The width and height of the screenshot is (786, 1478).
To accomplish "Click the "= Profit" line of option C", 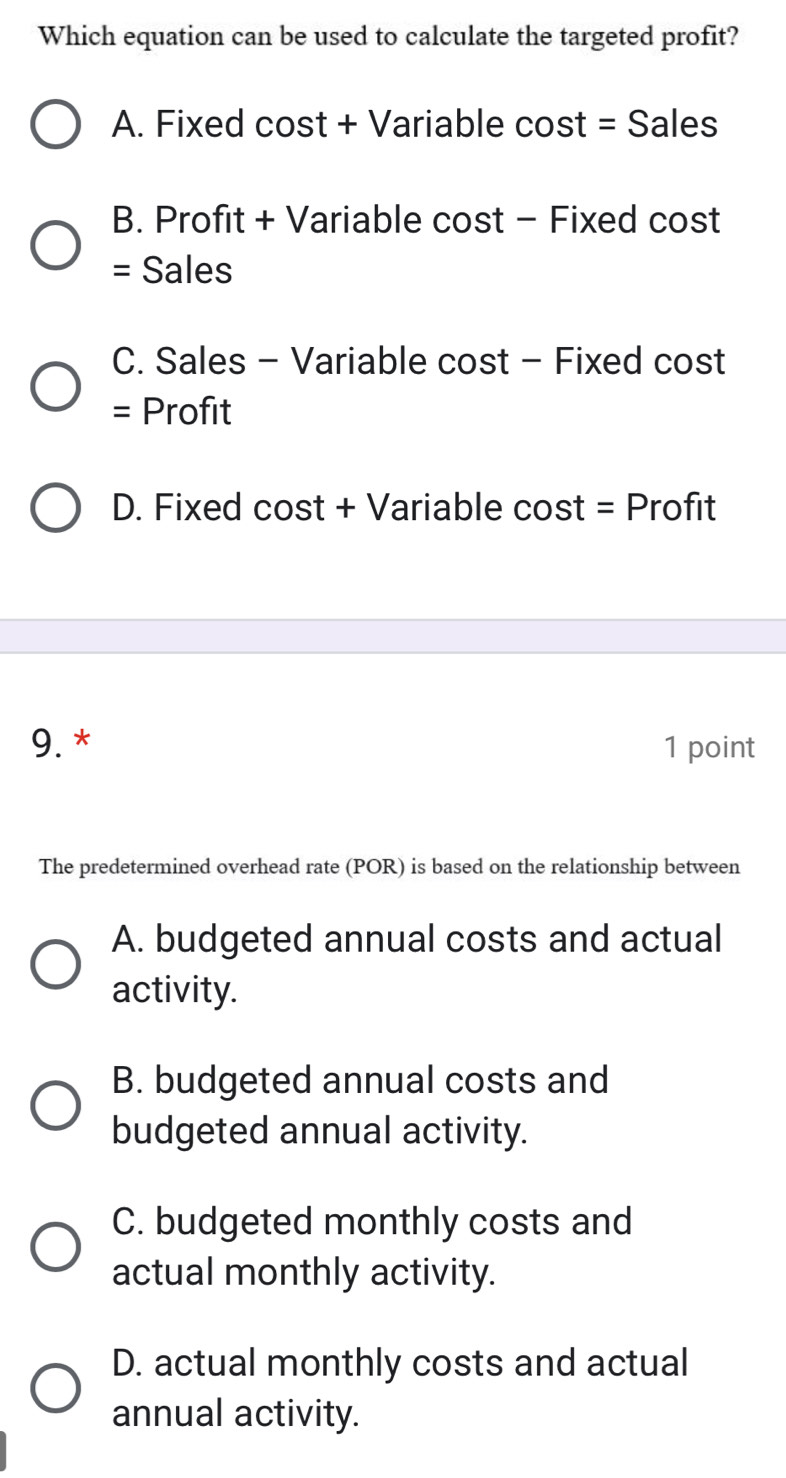I will click(x=173, y=411).
